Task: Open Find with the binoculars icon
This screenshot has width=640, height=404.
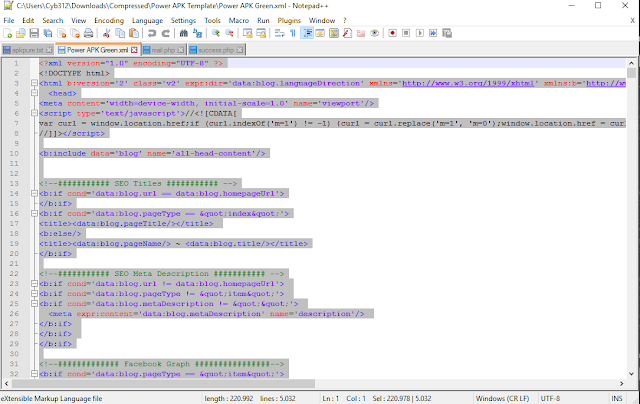Action: [x=184, y=33]
